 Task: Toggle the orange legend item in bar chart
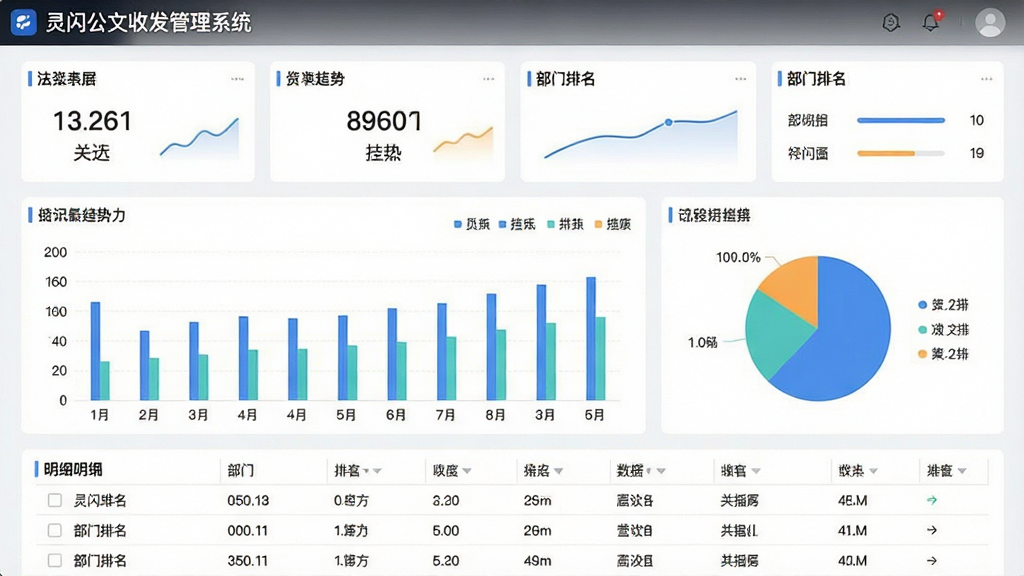click(613, 225)
